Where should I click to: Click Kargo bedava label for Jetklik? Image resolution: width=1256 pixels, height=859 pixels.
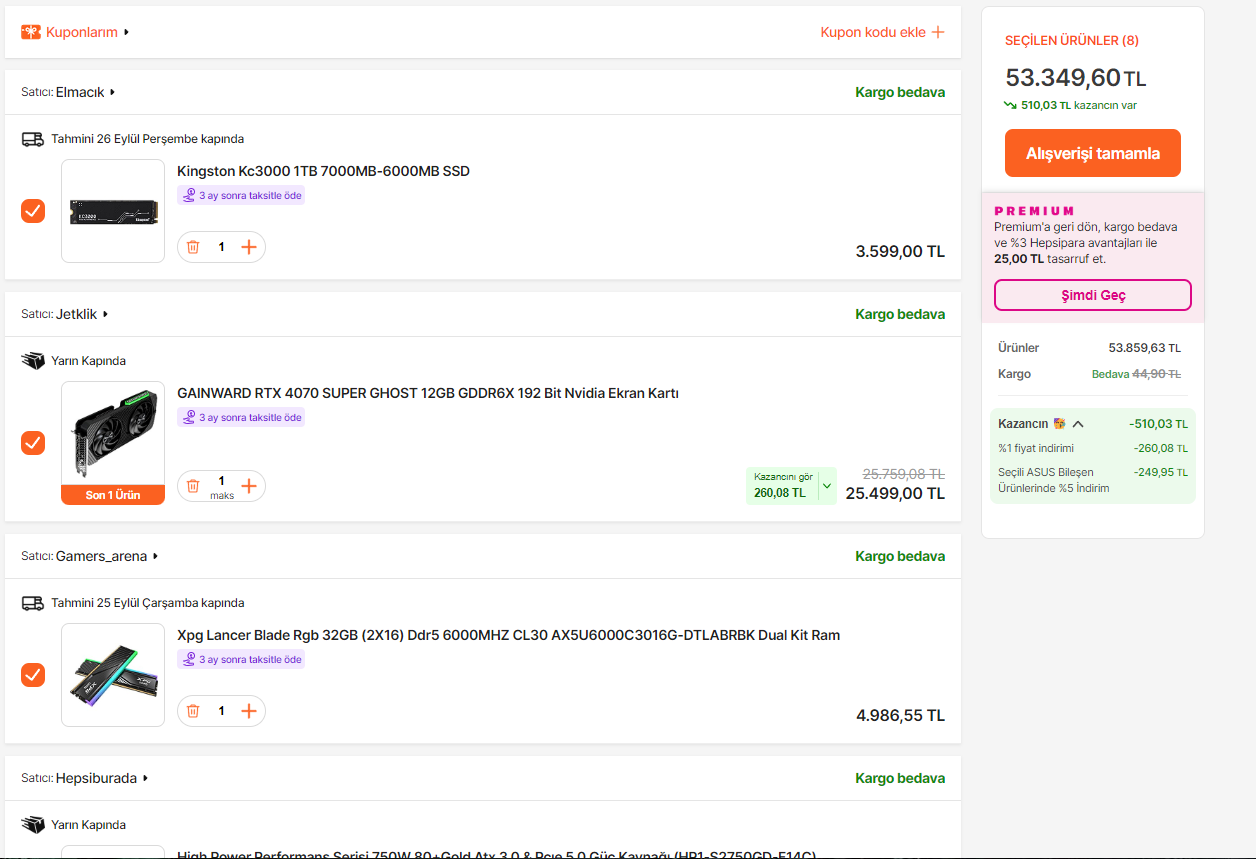900,314
